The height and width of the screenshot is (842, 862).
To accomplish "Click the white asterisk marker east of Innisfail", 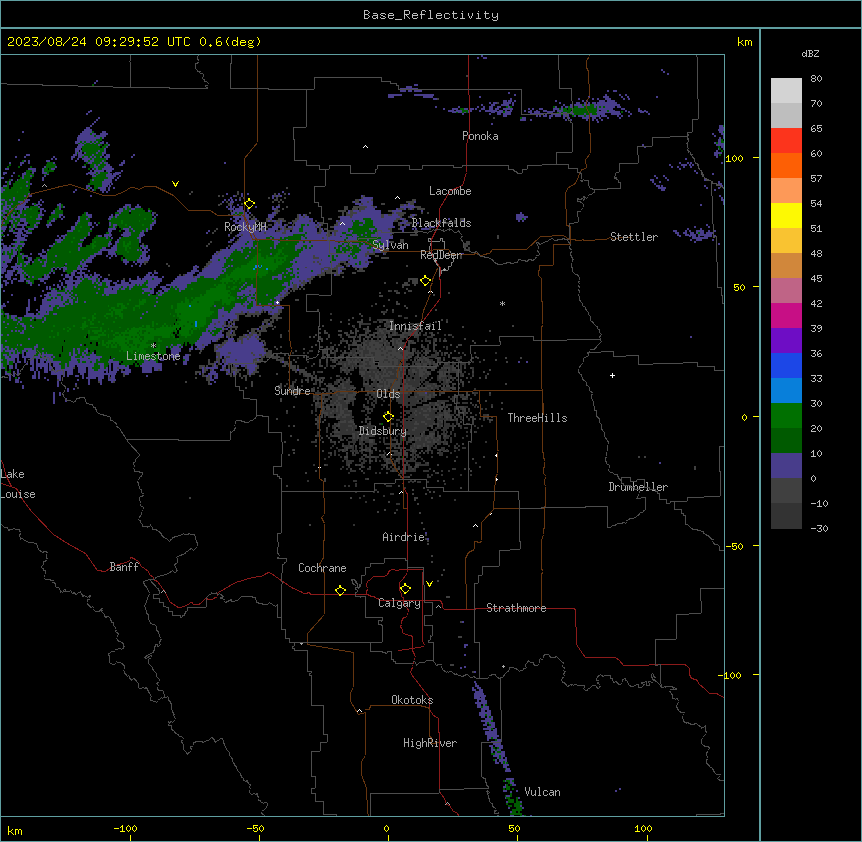I will (x=502, y=303).
